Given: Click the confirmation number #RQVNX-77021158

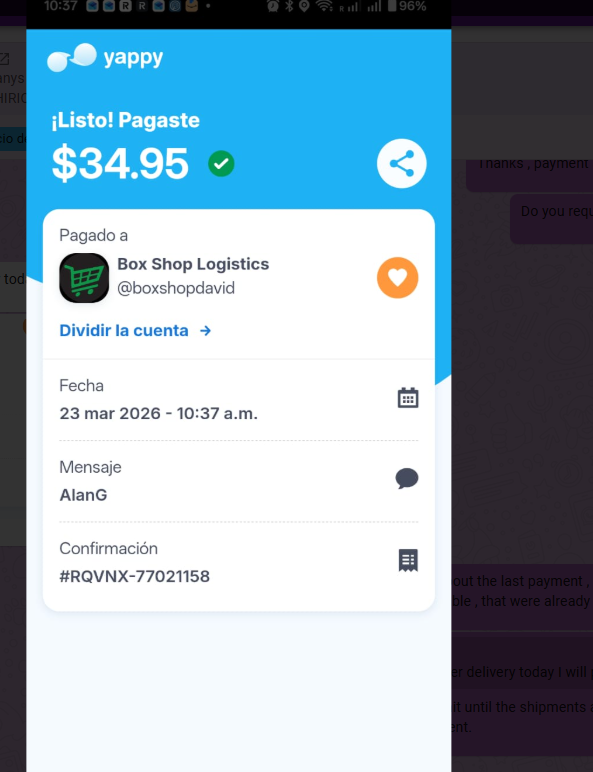Looking at the screenshot, I should click(134, 576).
